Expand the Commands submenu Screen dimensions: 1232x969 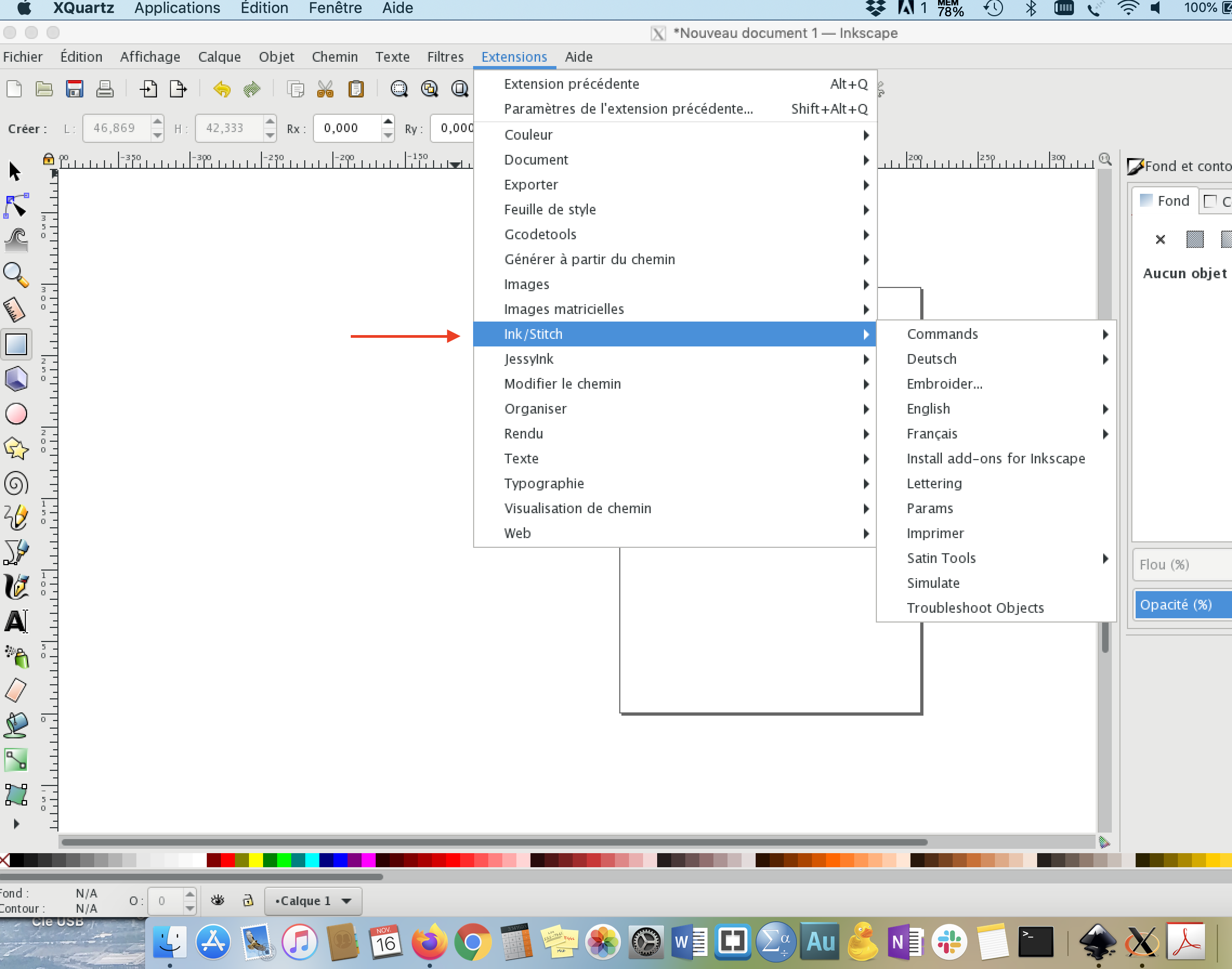click(996, 334)
